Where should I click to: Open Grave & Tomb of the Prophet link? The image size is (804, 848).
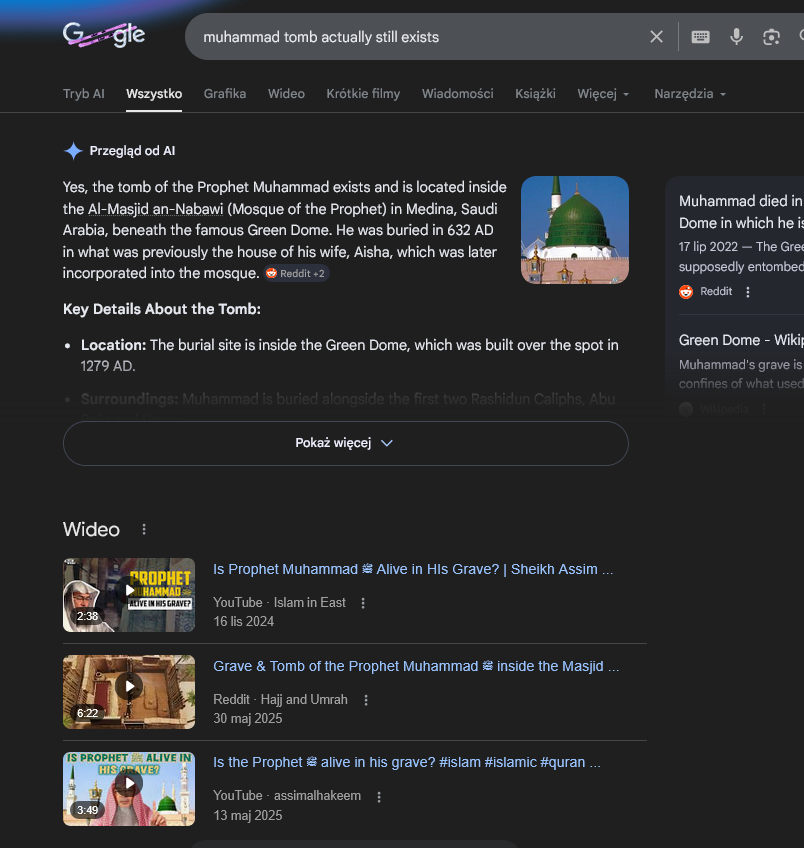coord(416,666)
